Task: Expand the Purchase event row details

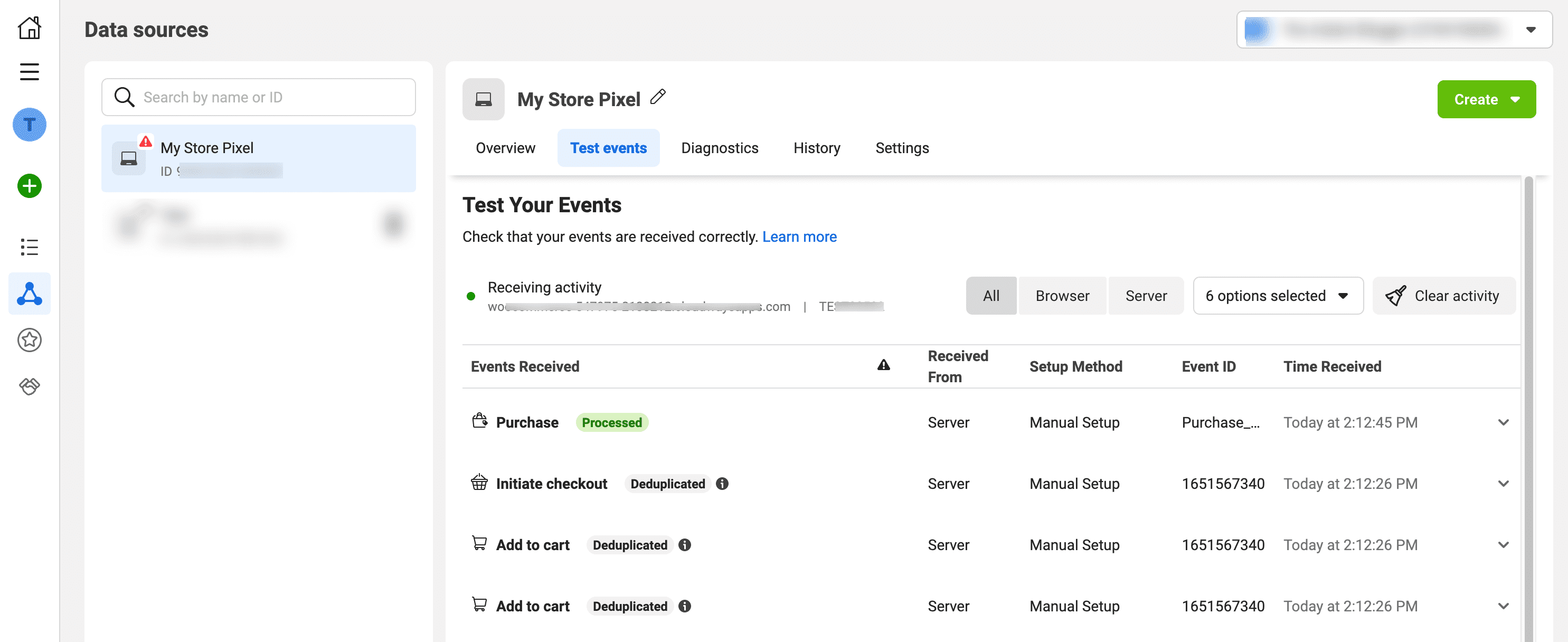Action: pyautogui.click(x=1504, y=422)
